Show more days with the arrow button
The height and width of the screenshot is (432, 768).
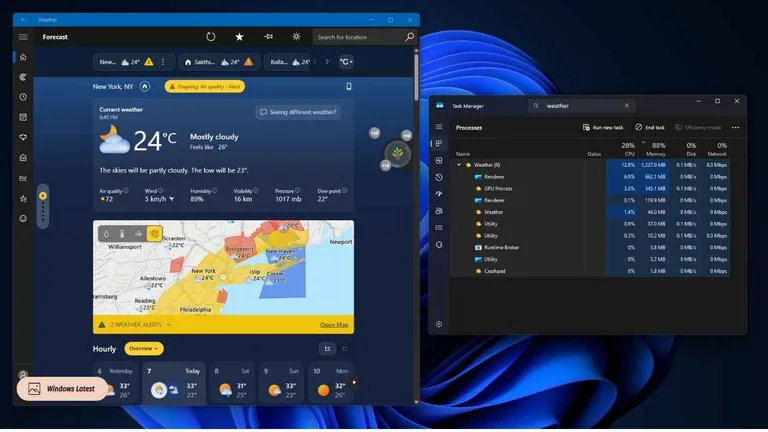pyautogui.click(x=354, y=383)
